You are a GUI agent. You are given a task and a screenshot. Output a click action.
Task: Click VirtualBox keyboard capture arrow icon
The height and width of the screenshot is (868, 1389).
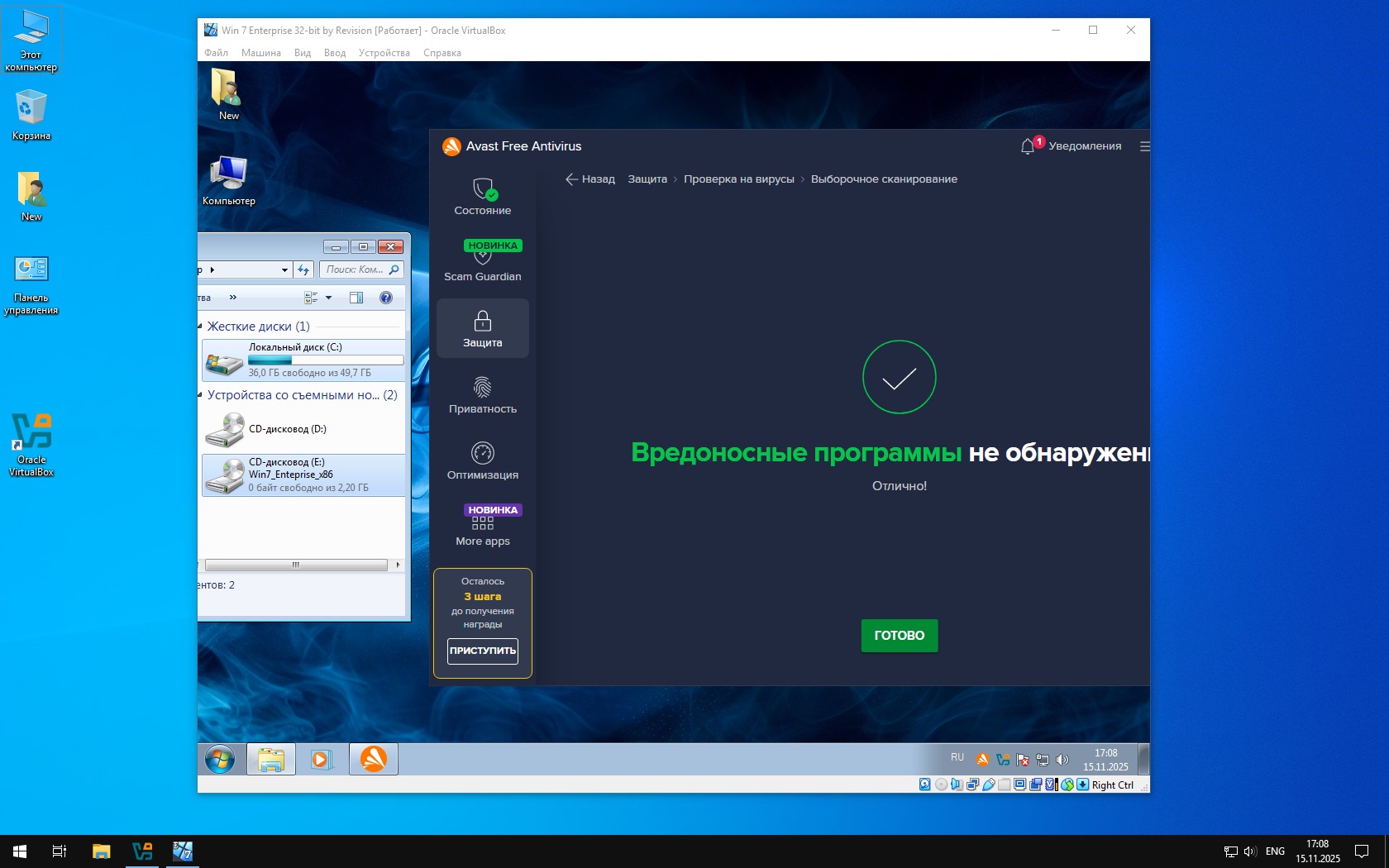[x=1082, y=785]
